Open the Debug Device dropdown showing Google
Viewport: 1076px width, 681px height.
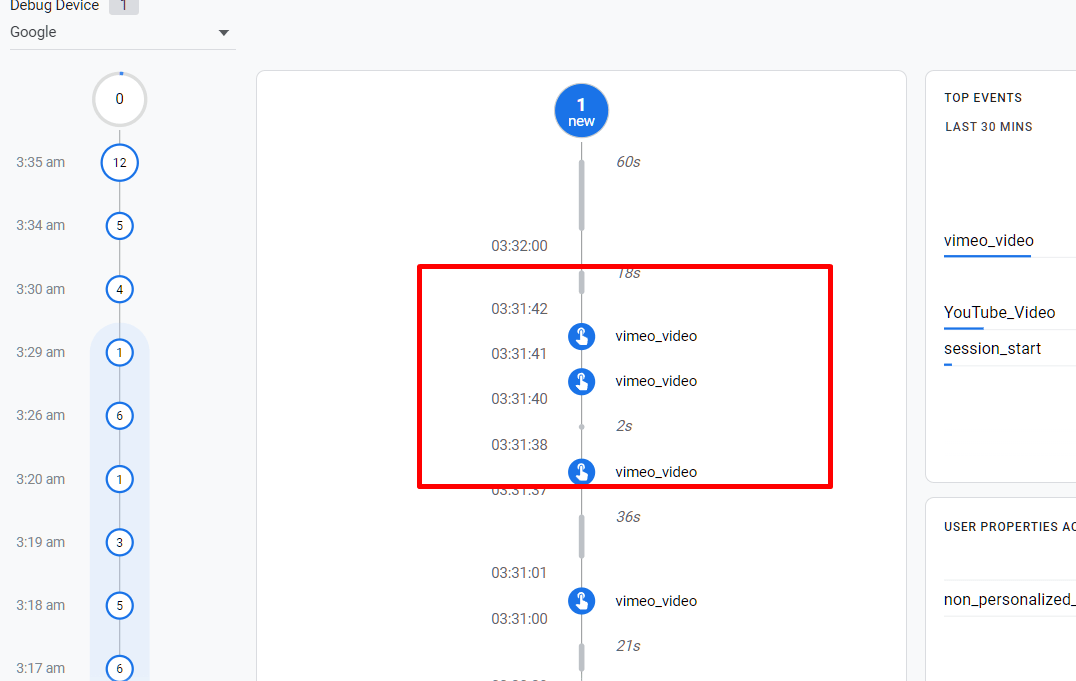point(120,33)
